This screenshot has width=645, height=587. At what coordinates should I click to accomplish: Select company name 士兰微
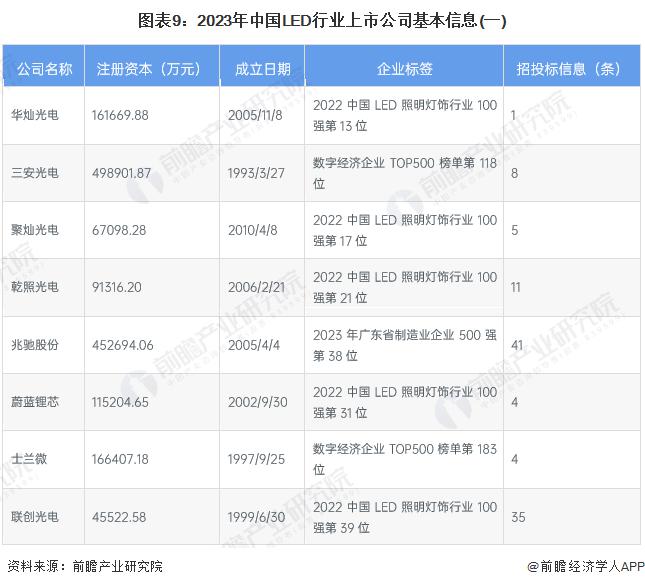[29, 459]
